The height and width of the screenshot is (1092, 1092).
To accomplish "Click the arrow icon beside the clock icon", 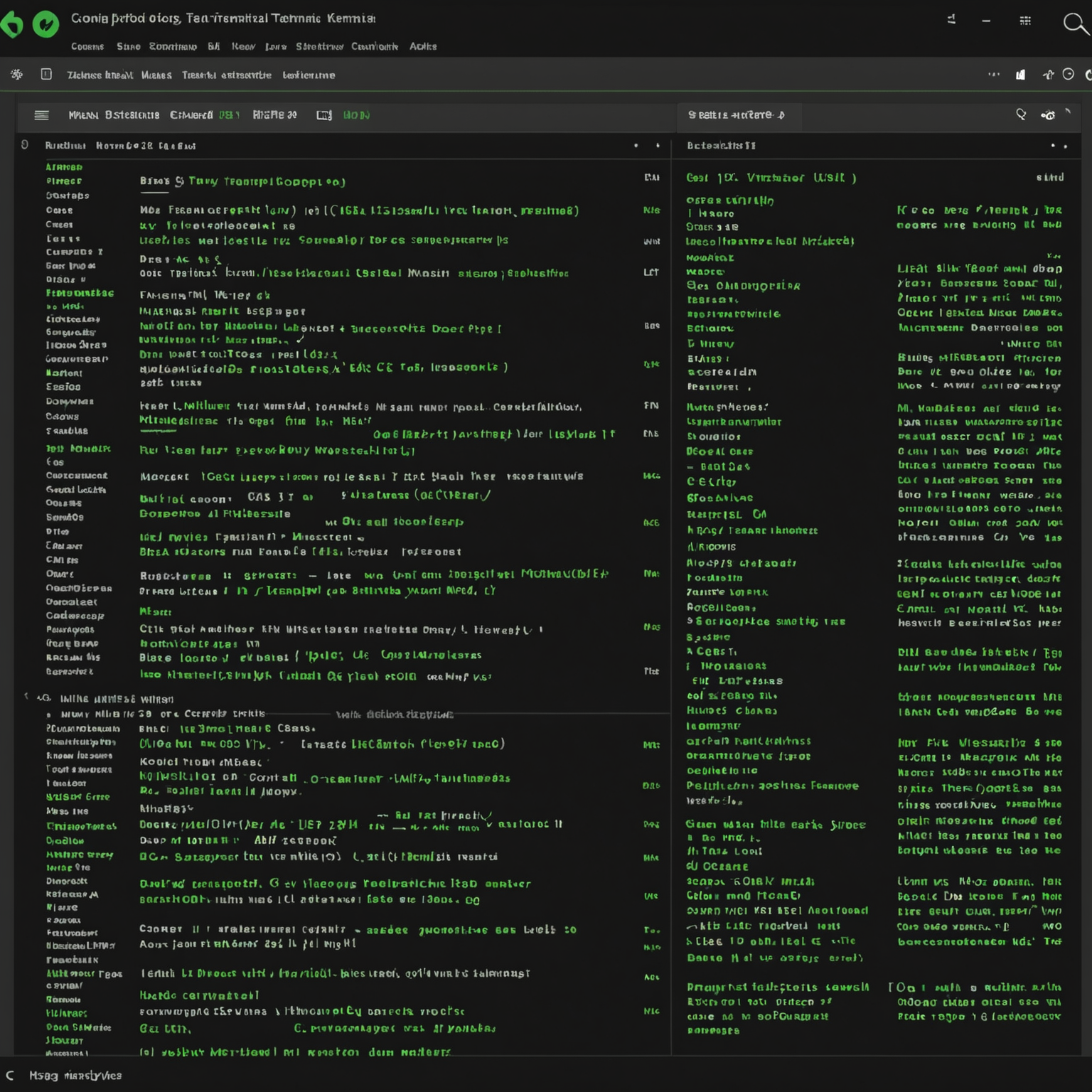I will (1048, 74).
